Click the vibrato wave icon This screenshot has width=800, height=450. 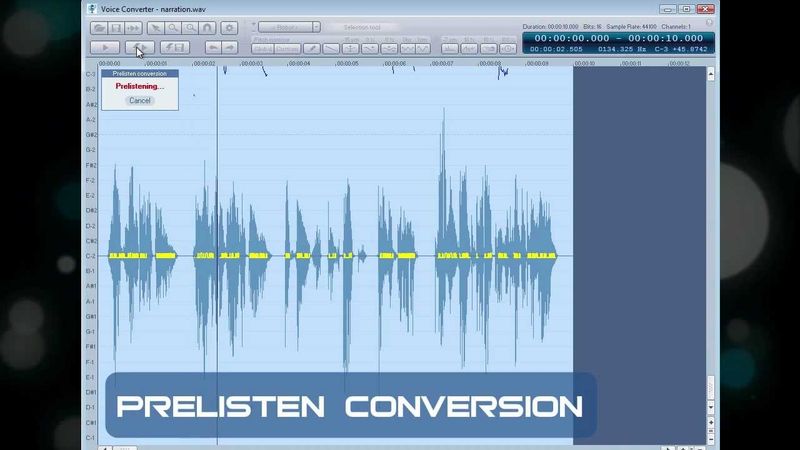click(408, 49)
